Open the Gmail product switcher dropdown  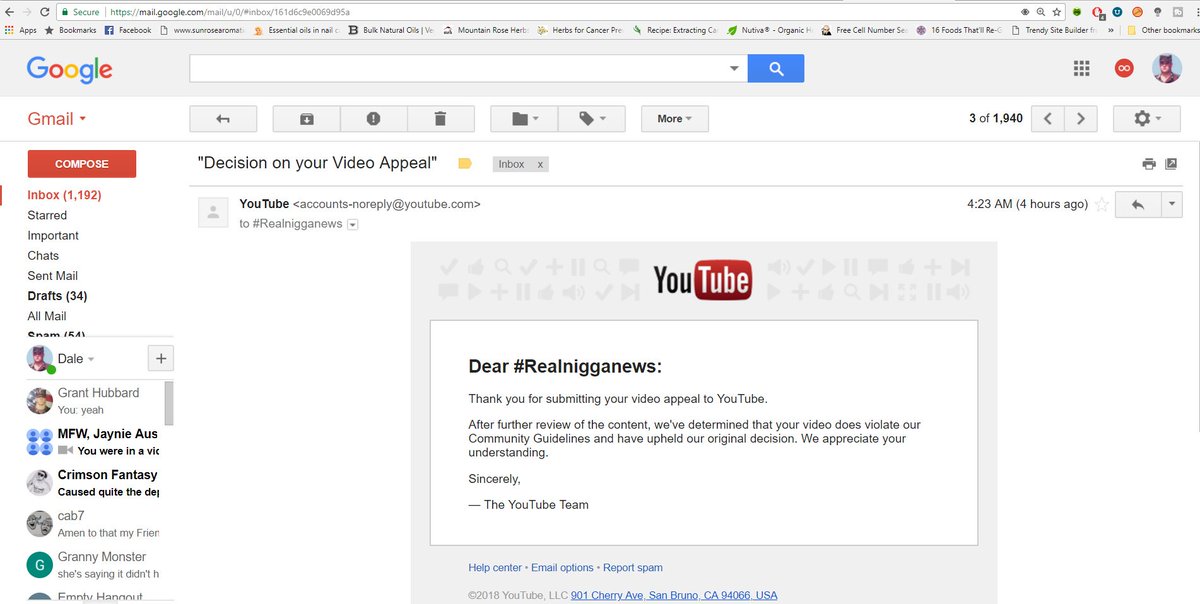pyautogui.click(x=57, y=119)
